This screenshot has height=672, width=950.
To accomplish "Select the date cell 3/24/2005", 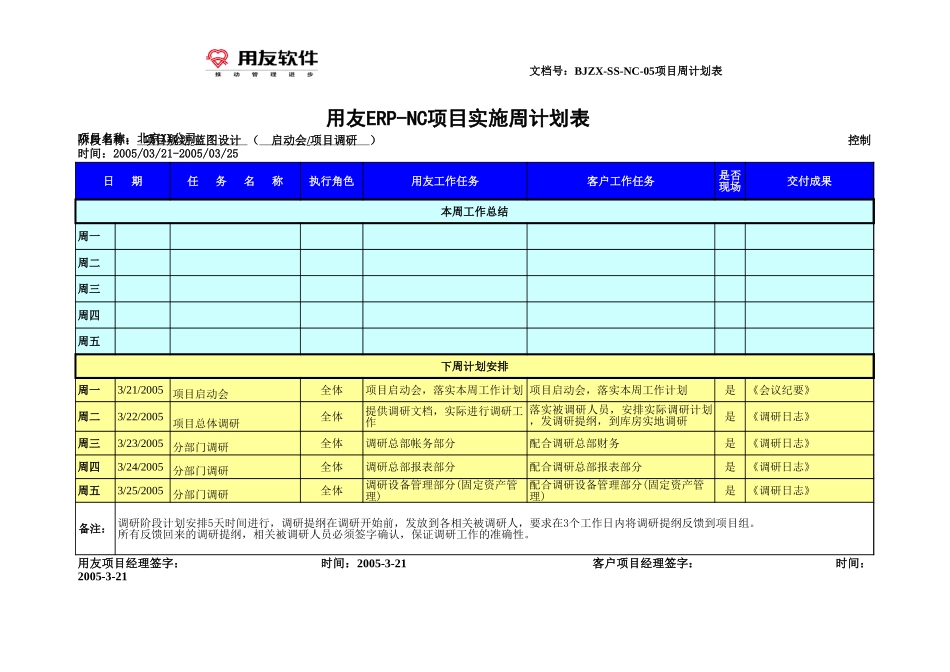I will click(x=141, y=467).
